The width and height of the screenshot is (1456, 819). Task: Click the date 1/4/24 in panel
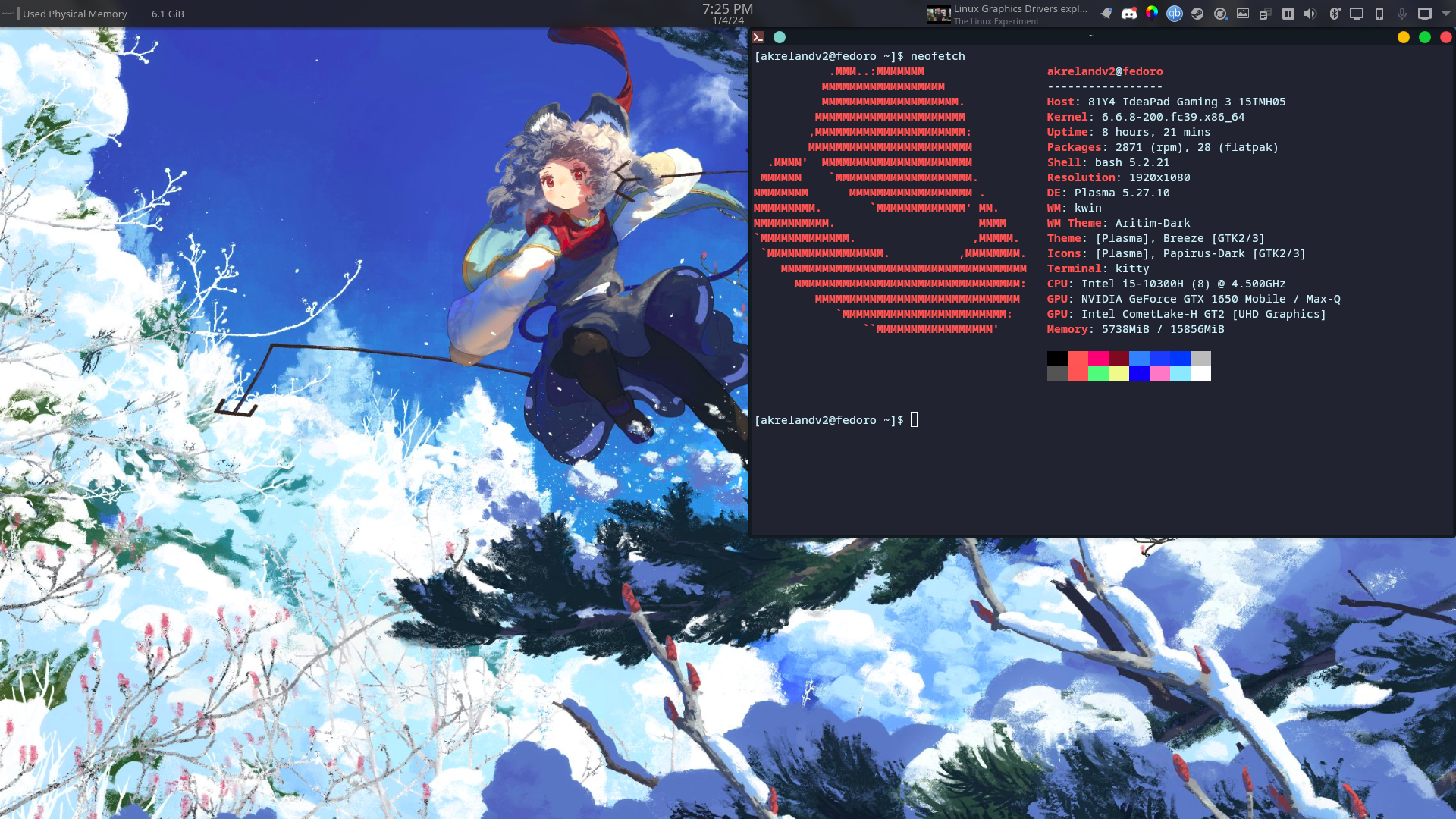point(727,21)
